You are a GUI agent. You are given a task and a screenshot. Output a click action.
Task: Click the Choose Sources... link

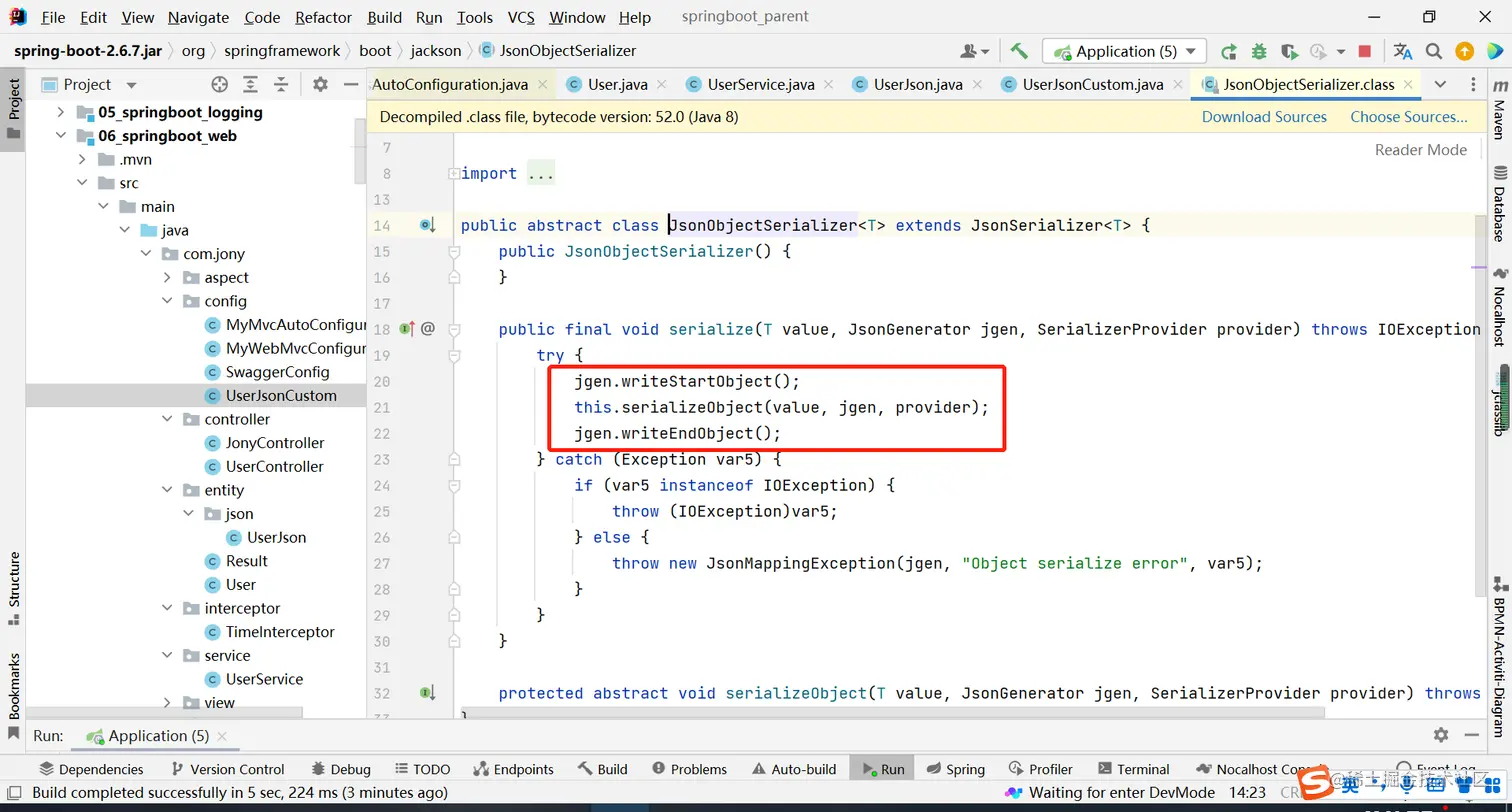[1409, 117]
